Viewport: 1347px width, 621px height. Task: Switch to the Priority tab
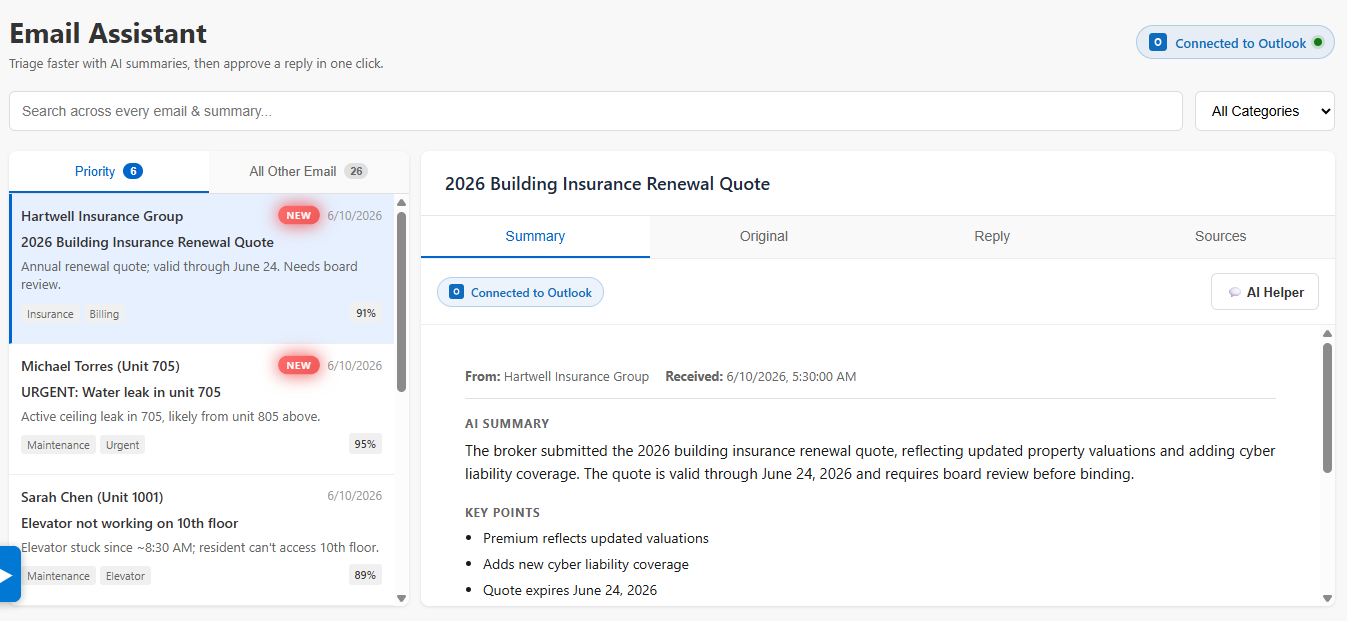click(109, 171)
